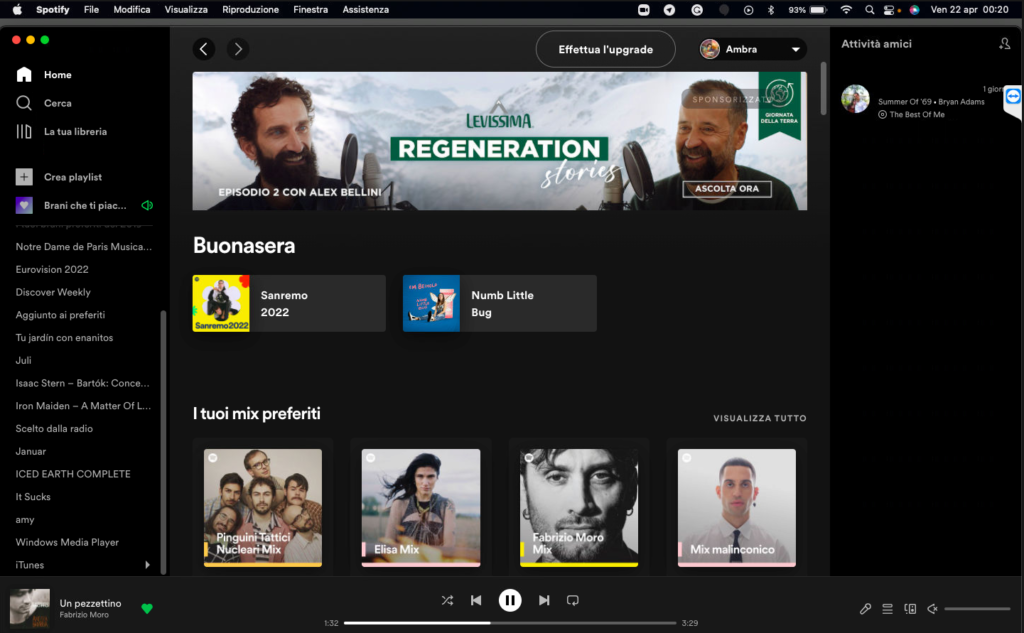Open the add friends icon
1024x633 pixels.
pos(1004,44)
